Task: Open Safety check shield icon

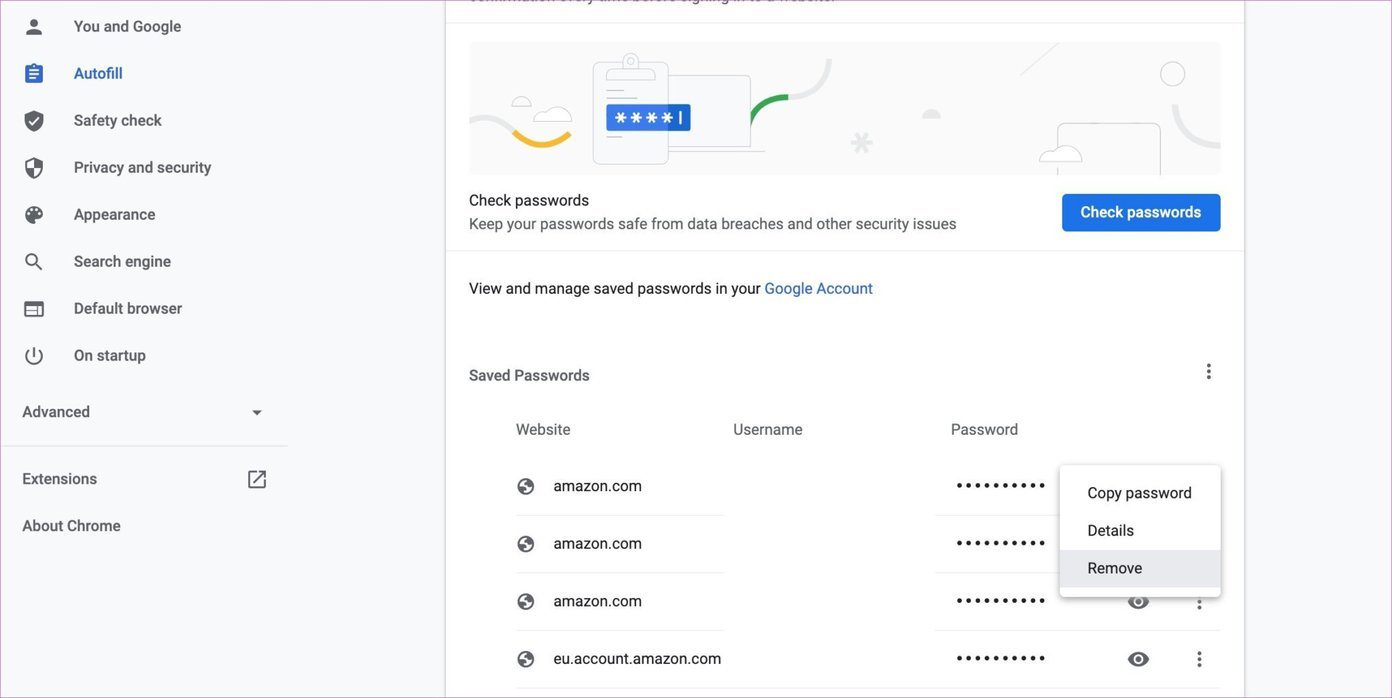Action: click(x=34, y=121)
